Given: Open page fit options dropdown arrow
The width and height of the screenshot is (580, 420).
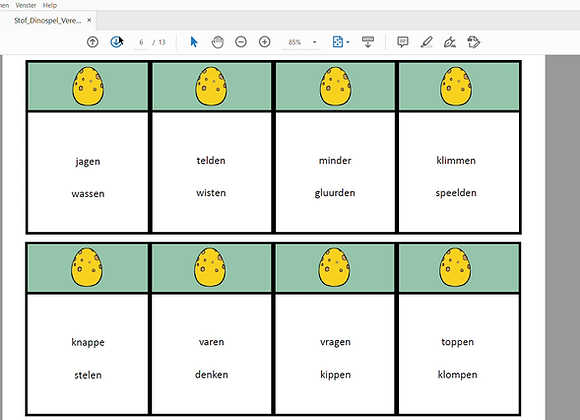Looking at the screenshot, I should (348, 42).
